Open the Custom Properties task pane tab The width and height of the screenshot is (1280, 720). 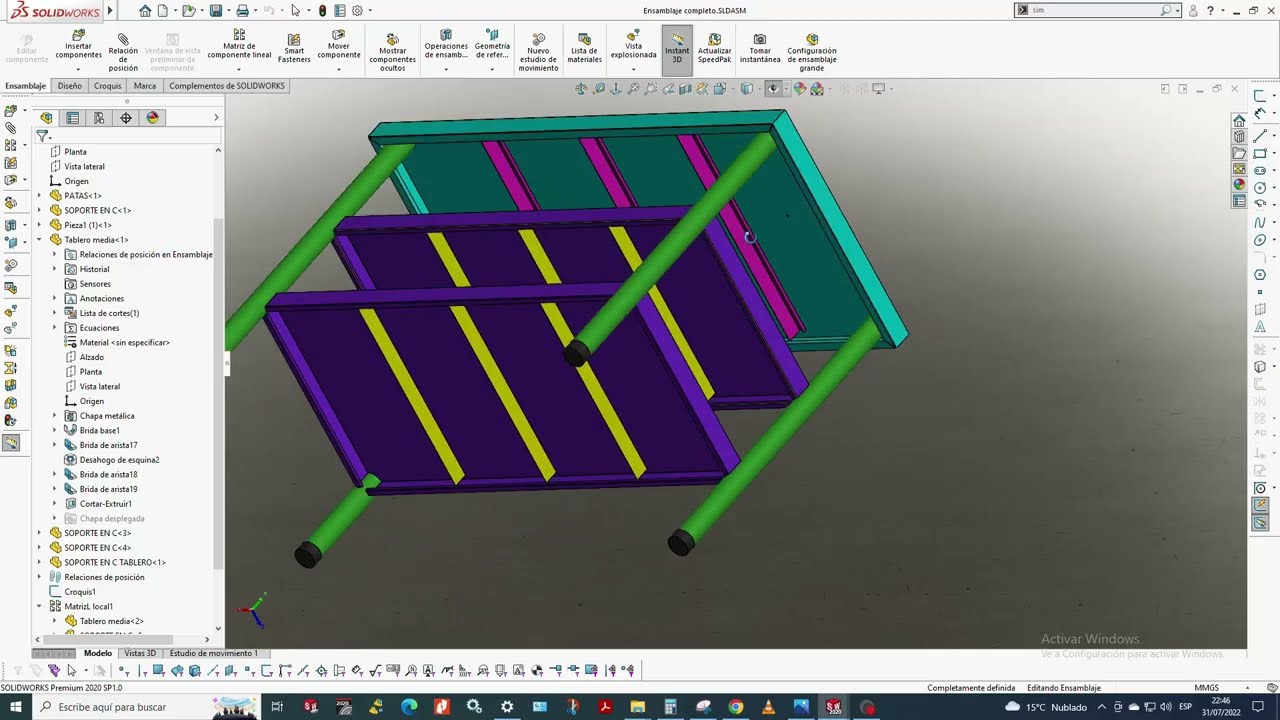point(1239,201)
